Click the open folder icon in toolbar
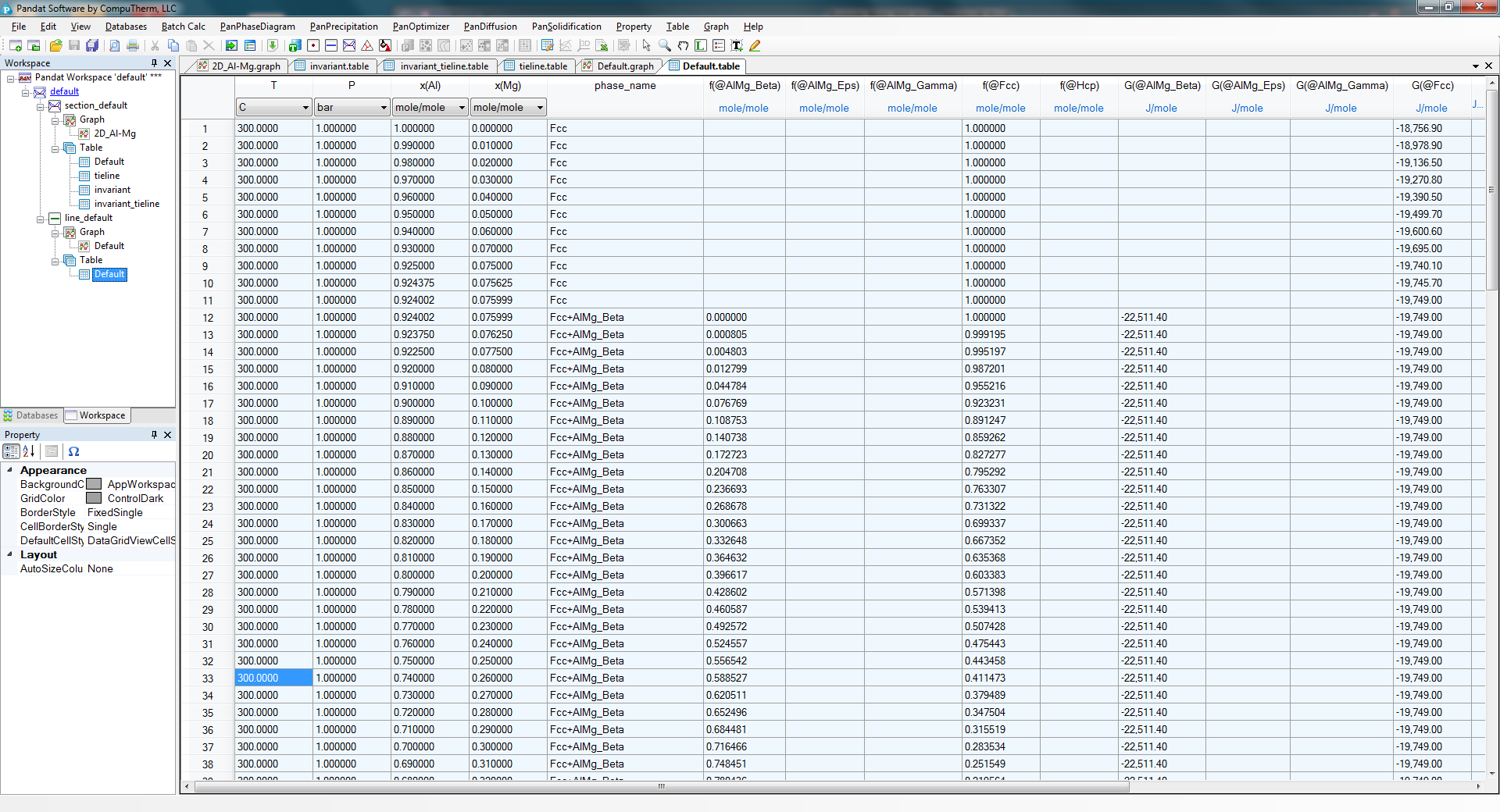The image size is (1500, 812). (56, 46)
